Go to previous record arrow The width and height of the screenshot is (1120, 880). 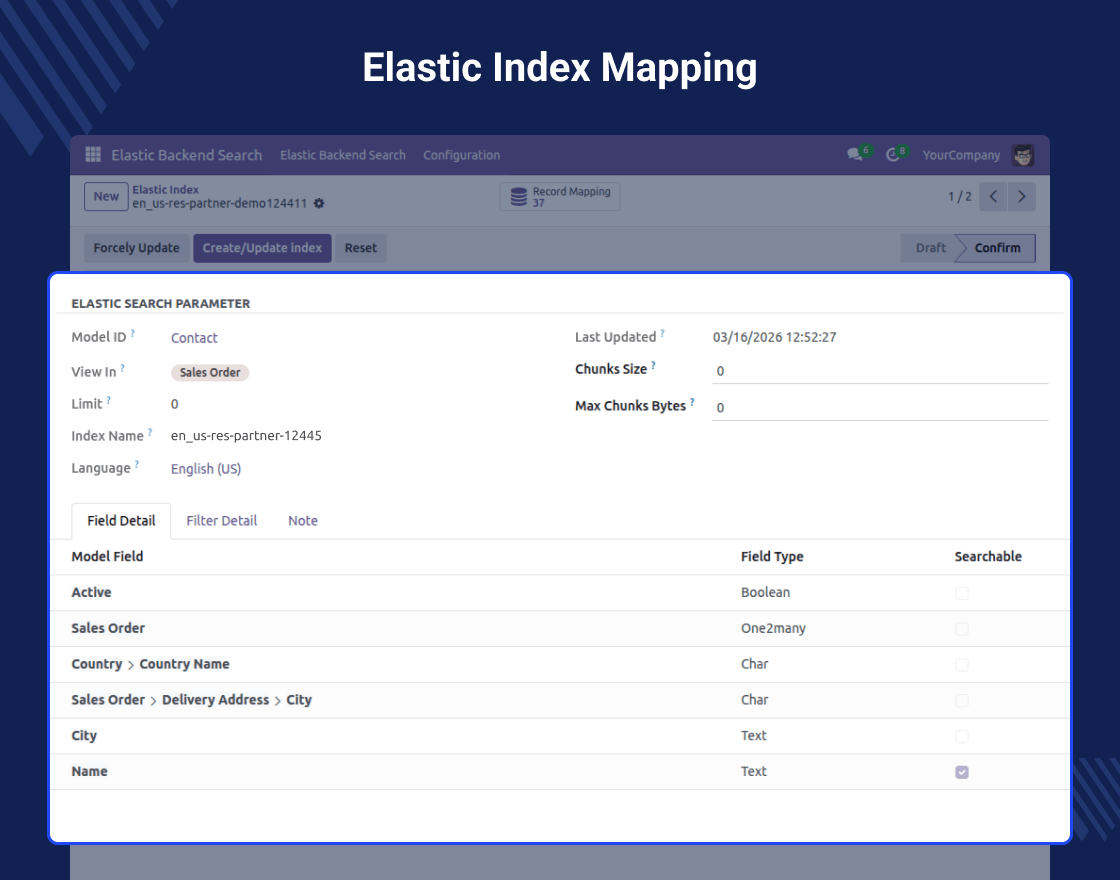tap(993, 197)
